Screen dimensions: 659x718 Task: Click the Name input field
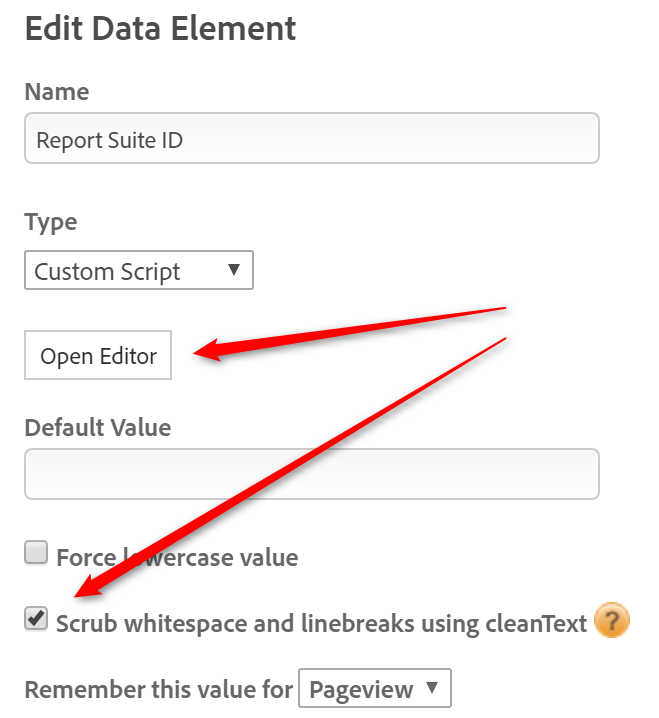point(311,138)
